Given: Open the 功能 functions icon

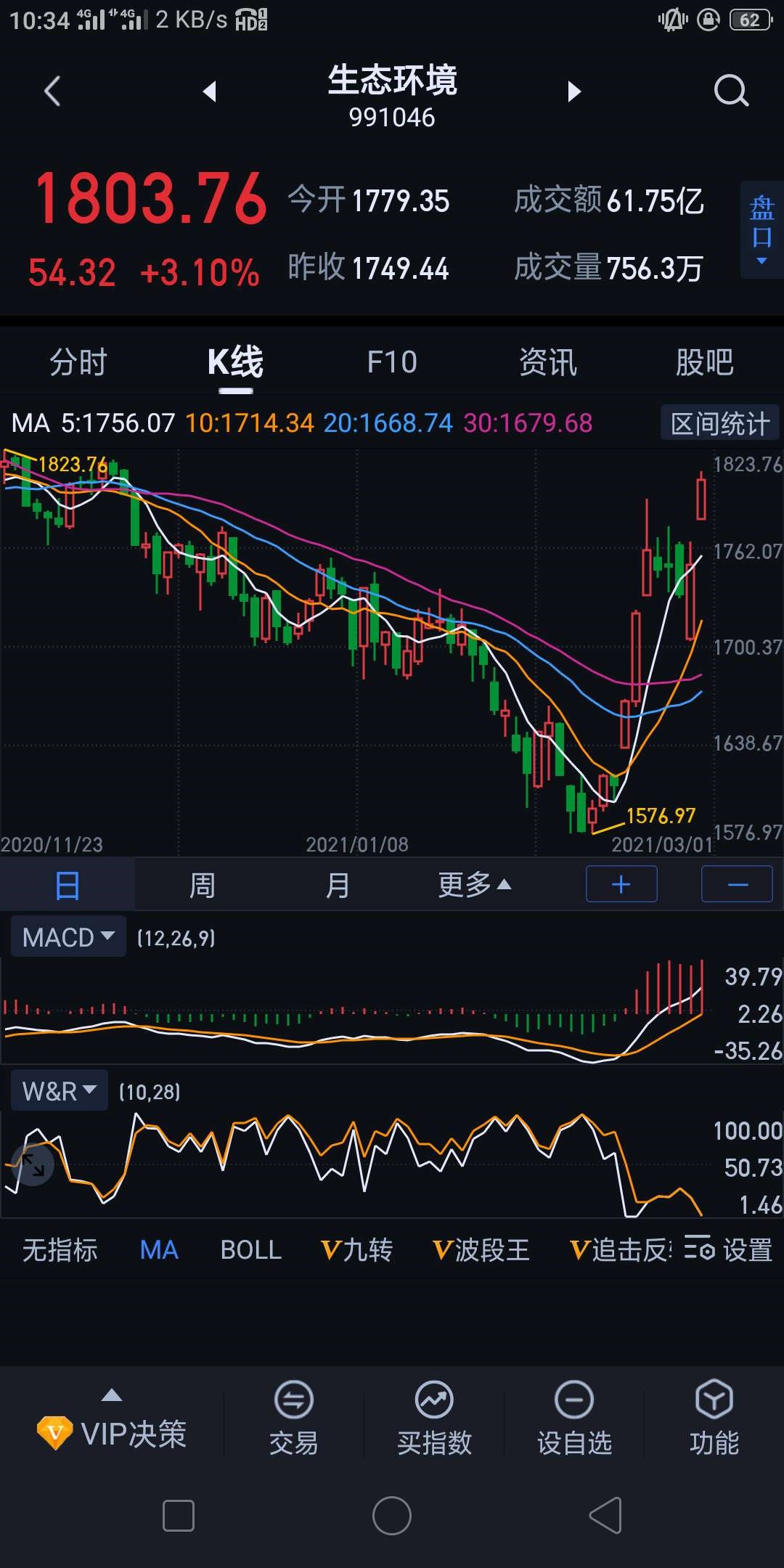Looking at the screenshot, I should 714,1418.
